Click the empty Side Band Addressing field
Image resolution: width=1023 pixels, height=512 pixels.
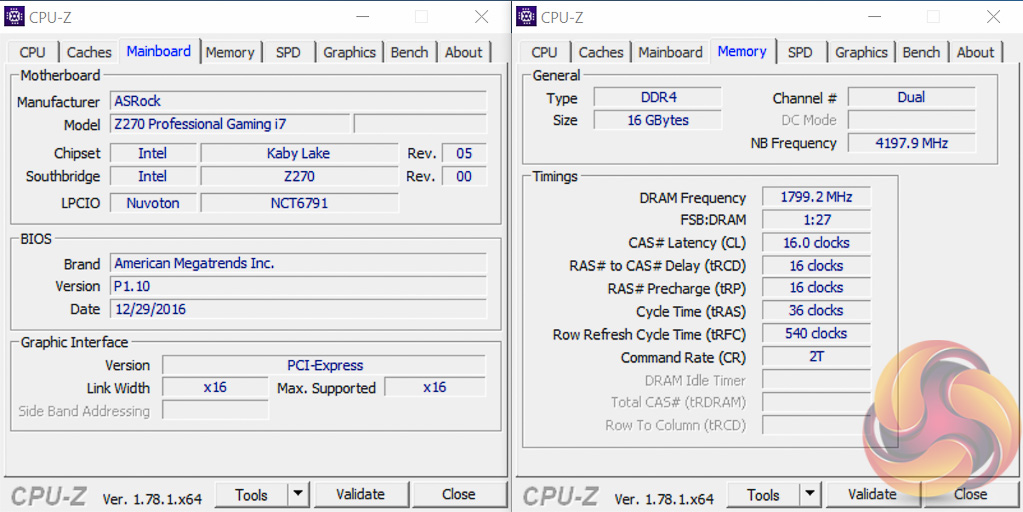[215, 410]
